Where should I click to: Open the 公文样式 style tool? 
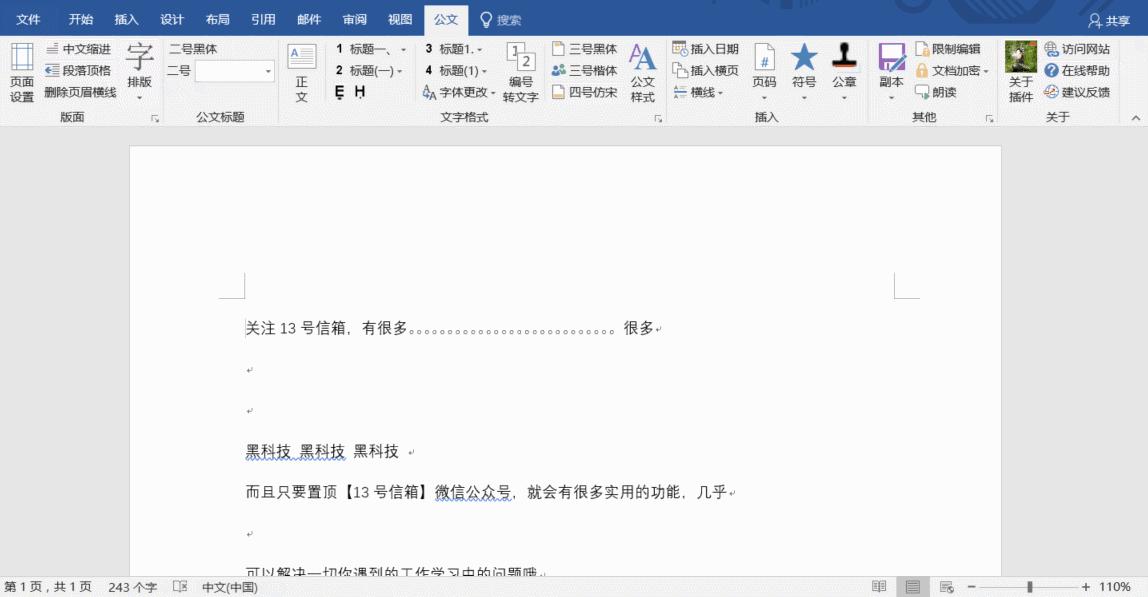[643, 70]
